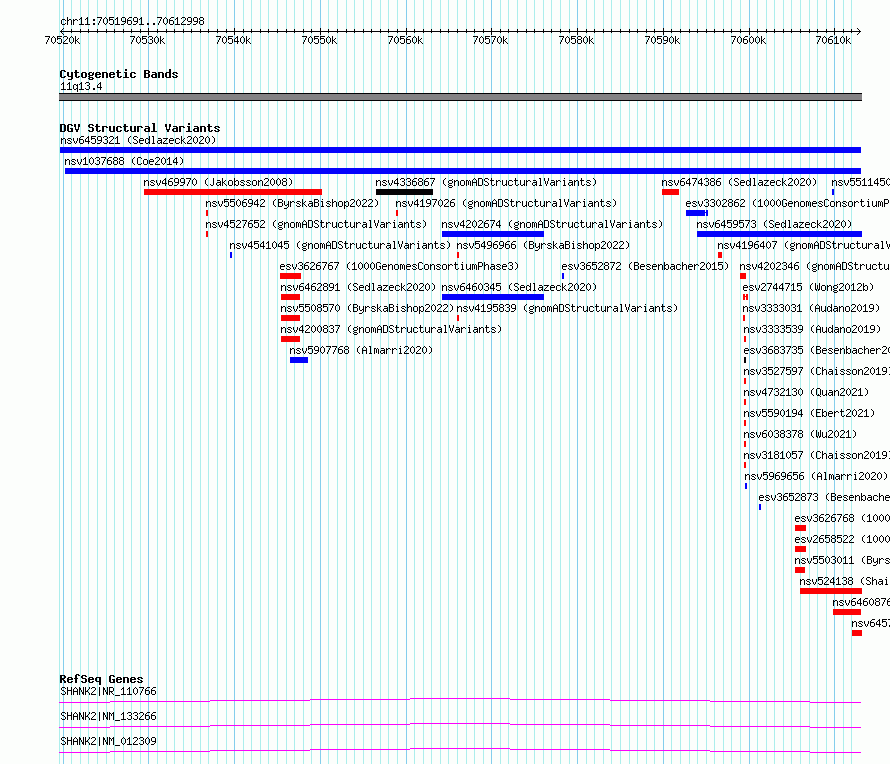Open variant esv2744715 (Wong2012b) label
This screenshot has height=764, width=890.
(808, 287)
